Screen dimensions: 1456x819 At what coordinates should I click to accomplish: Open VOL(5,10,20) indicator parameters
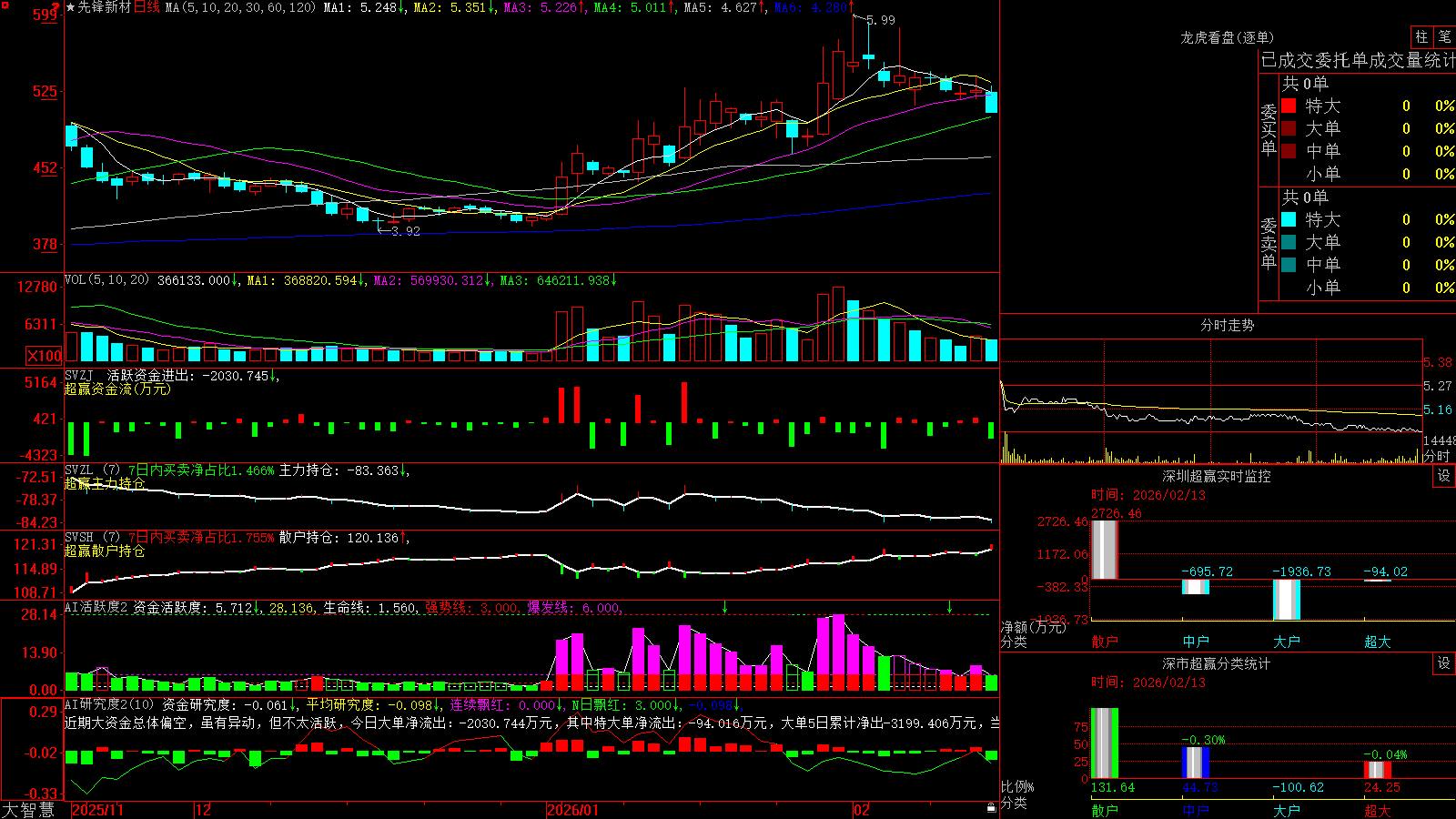coord(106,280)
